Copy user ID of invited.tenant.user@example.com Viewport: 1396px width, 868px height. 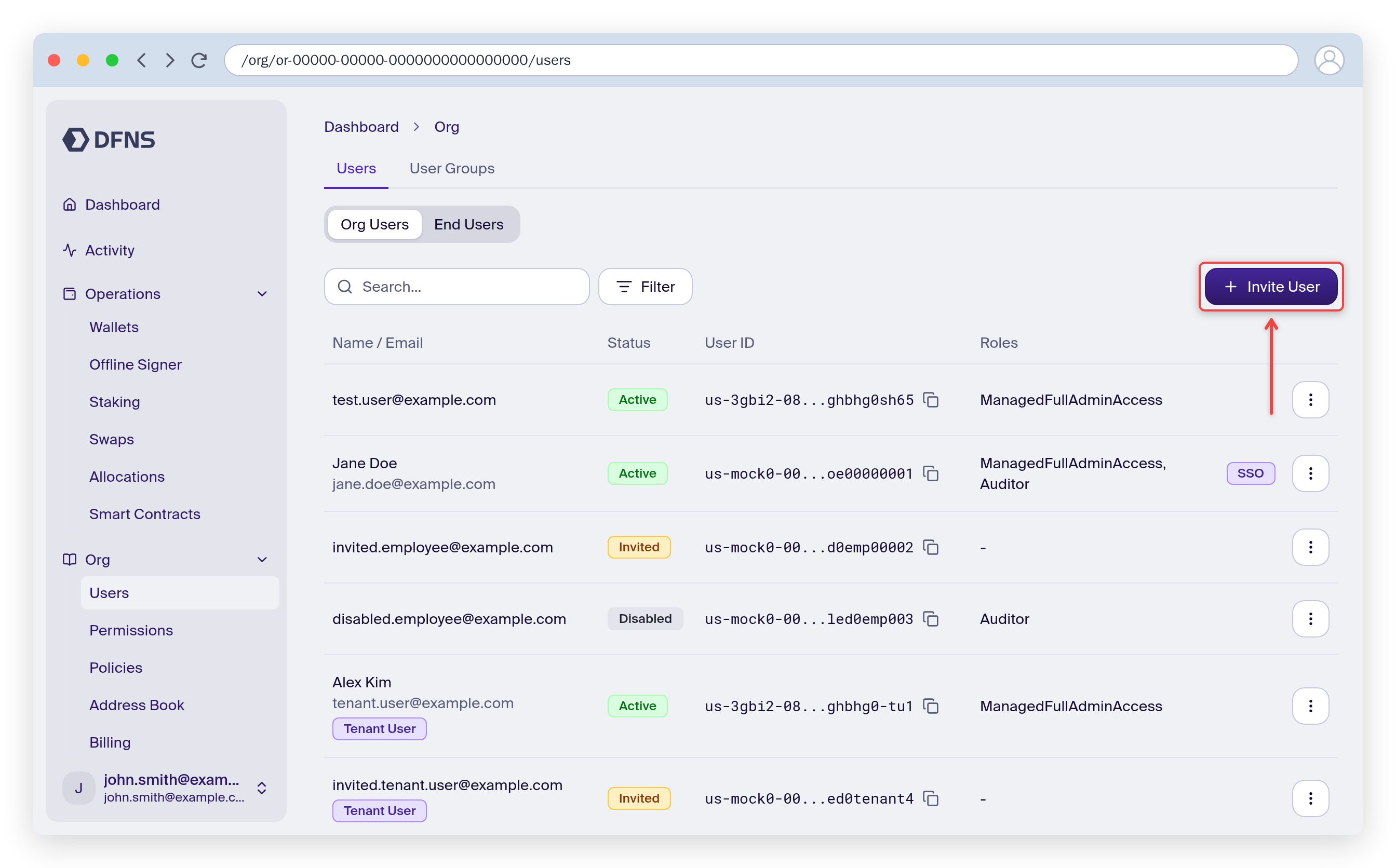pyautogui.click(x=930, y=798)
